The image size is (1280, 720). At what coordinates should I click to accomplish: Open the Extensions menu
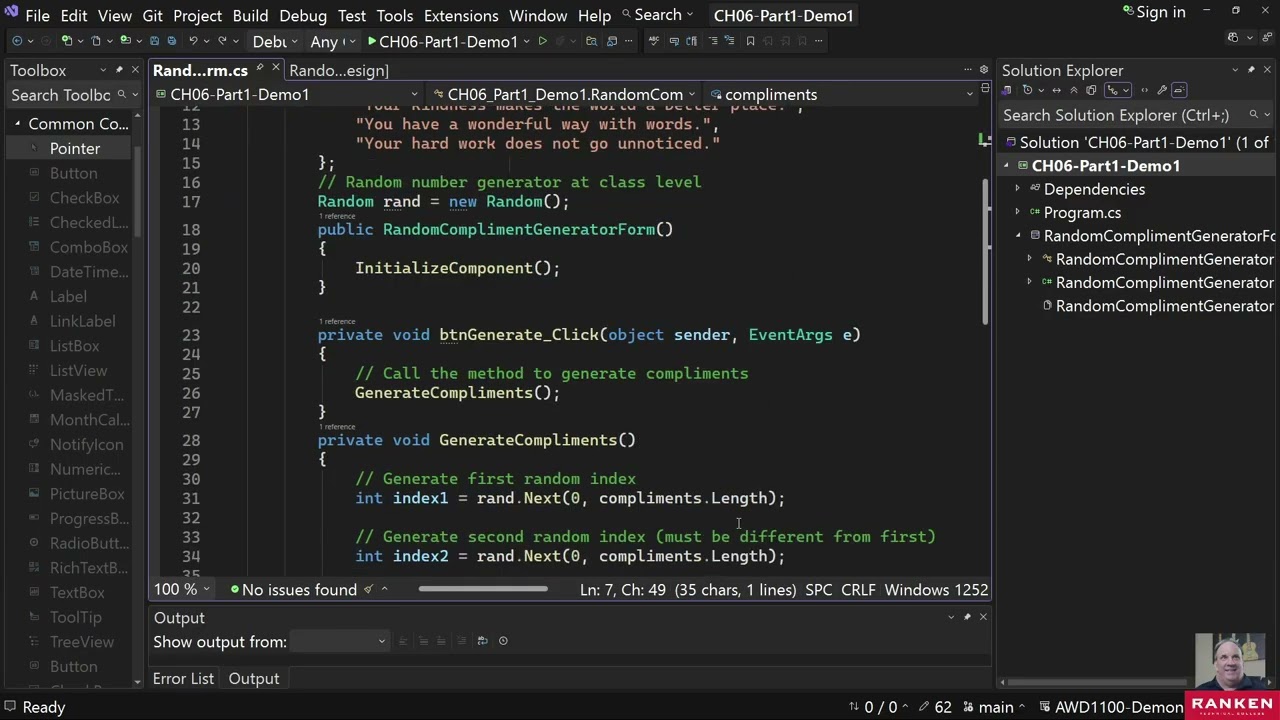pos(461,16)
